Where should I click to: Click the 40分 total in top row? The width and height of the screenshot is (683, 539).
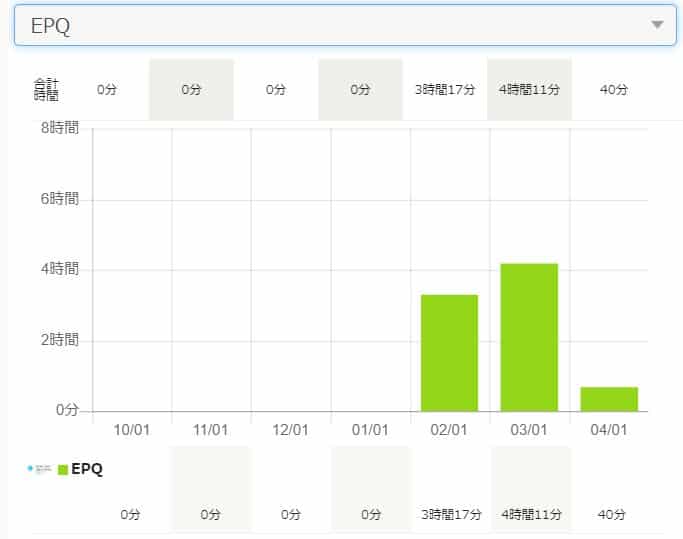pos(613,90)
